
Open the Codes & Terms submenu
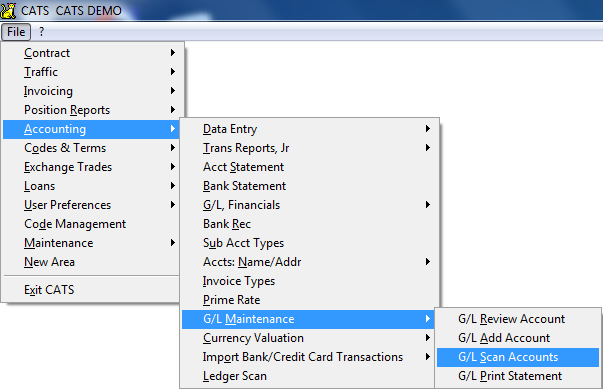pos(91,148)
